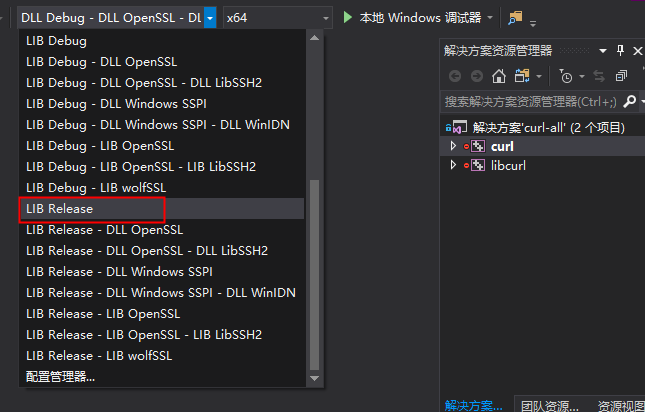This screenshot has height=412, width=645.
Task: Select the libcurl project
Action: (x=508, y=166)
